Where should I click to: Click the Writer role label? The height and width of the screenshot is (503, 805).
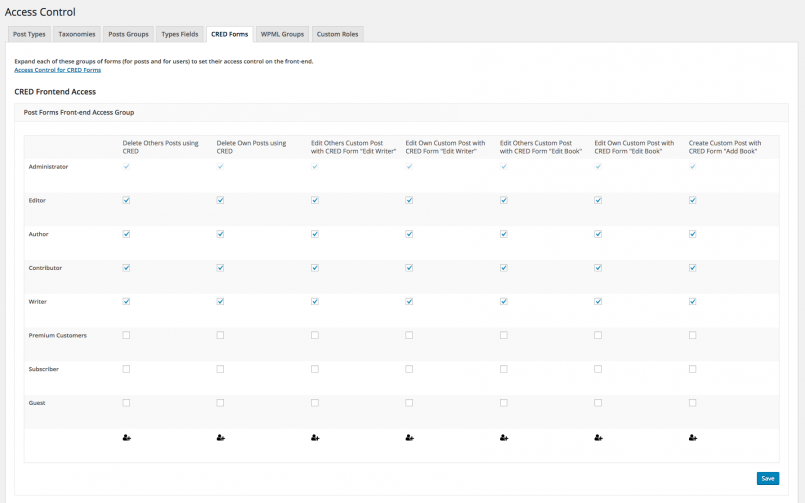[37, 302]
